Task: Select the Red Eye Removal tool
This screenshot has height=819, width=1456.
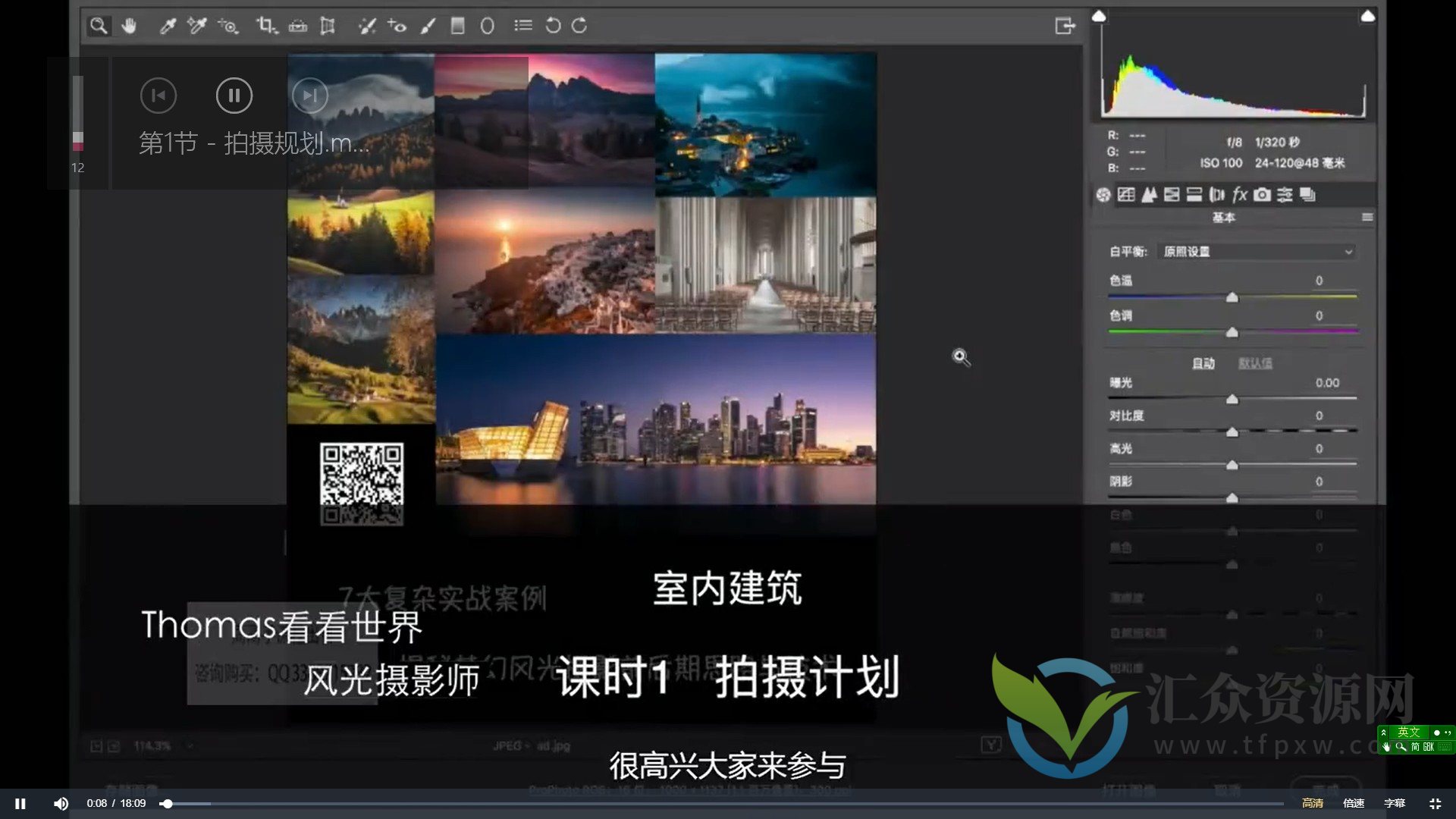Action: point(397,26)
